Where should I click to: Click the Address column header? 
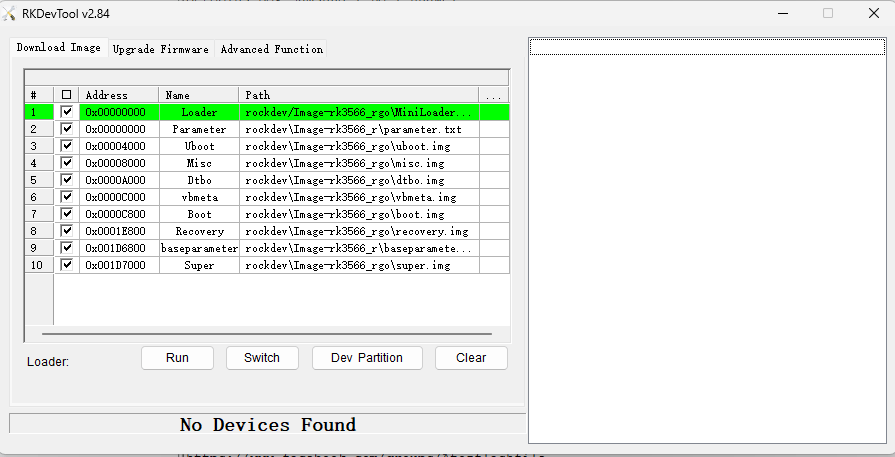119,95
